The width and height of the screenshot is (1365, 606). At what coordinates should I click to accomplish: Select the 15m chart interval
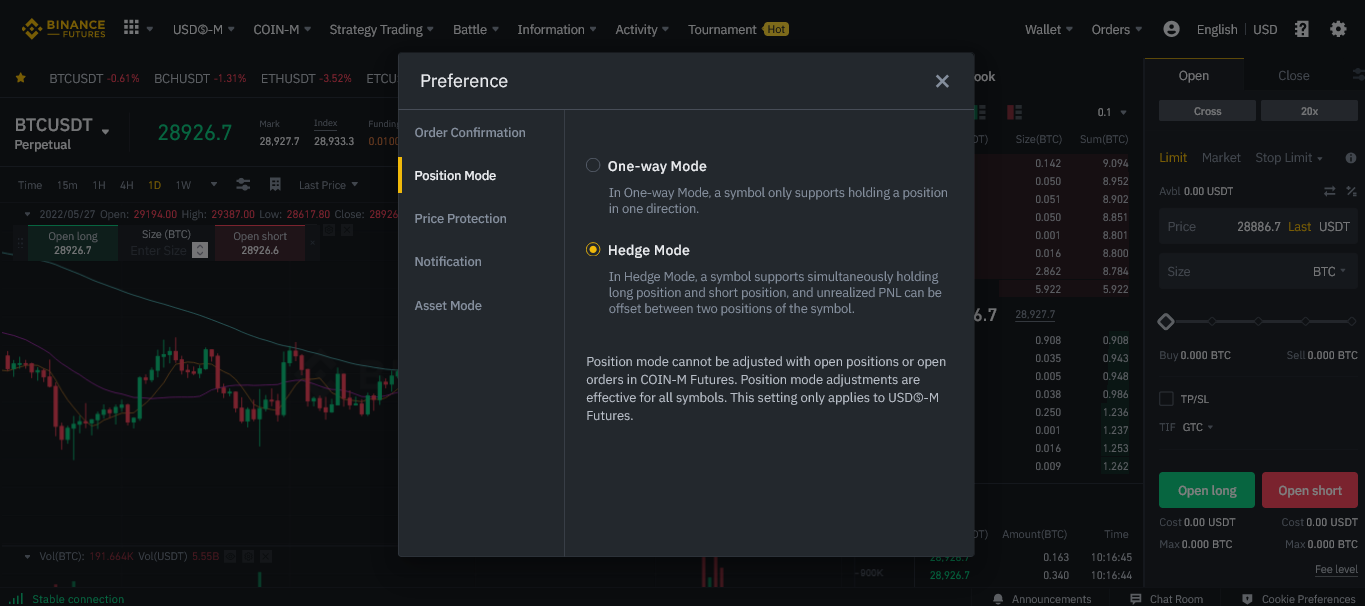tap(67, 185)
